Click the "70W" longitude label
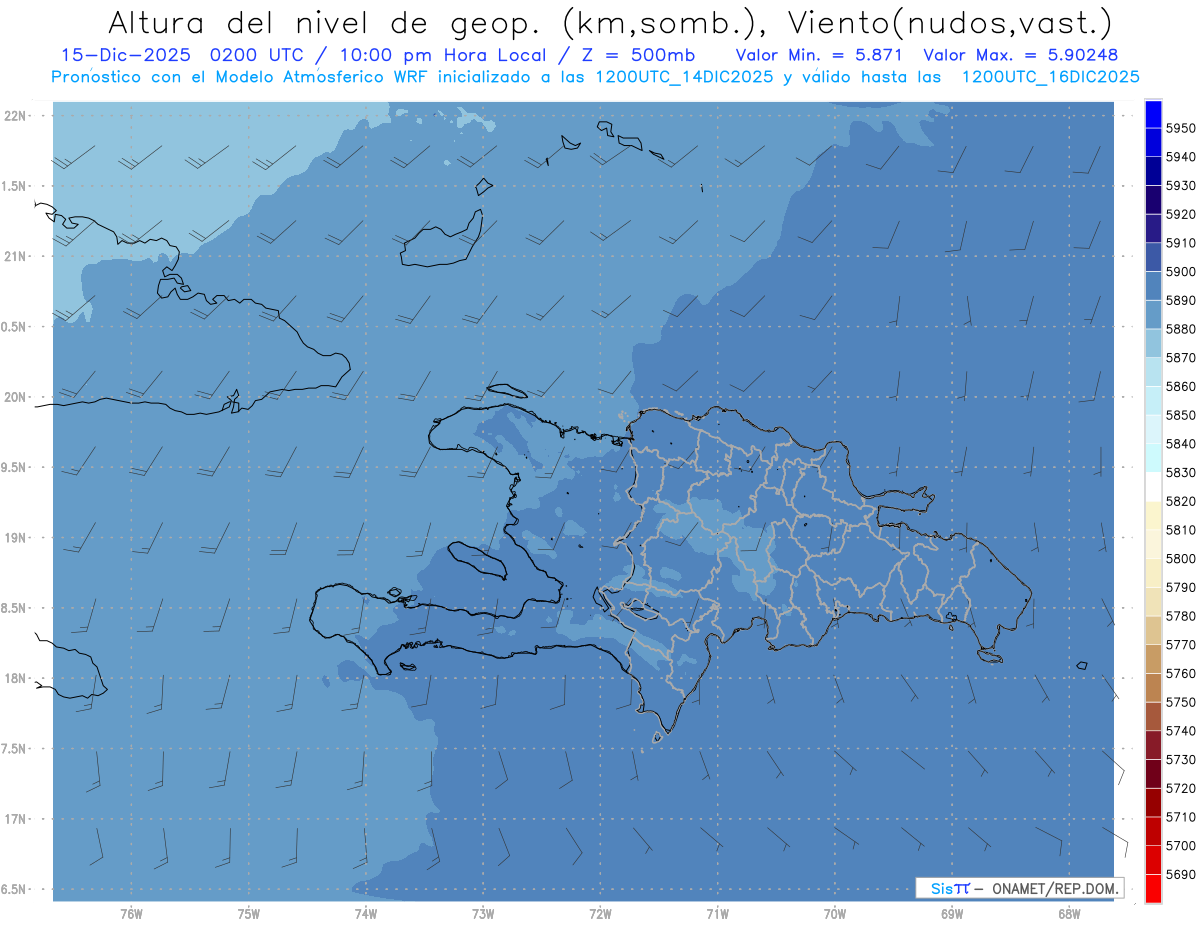This screenshot has width=1200, height=927. pyautogui.click(x=835, y=913)
